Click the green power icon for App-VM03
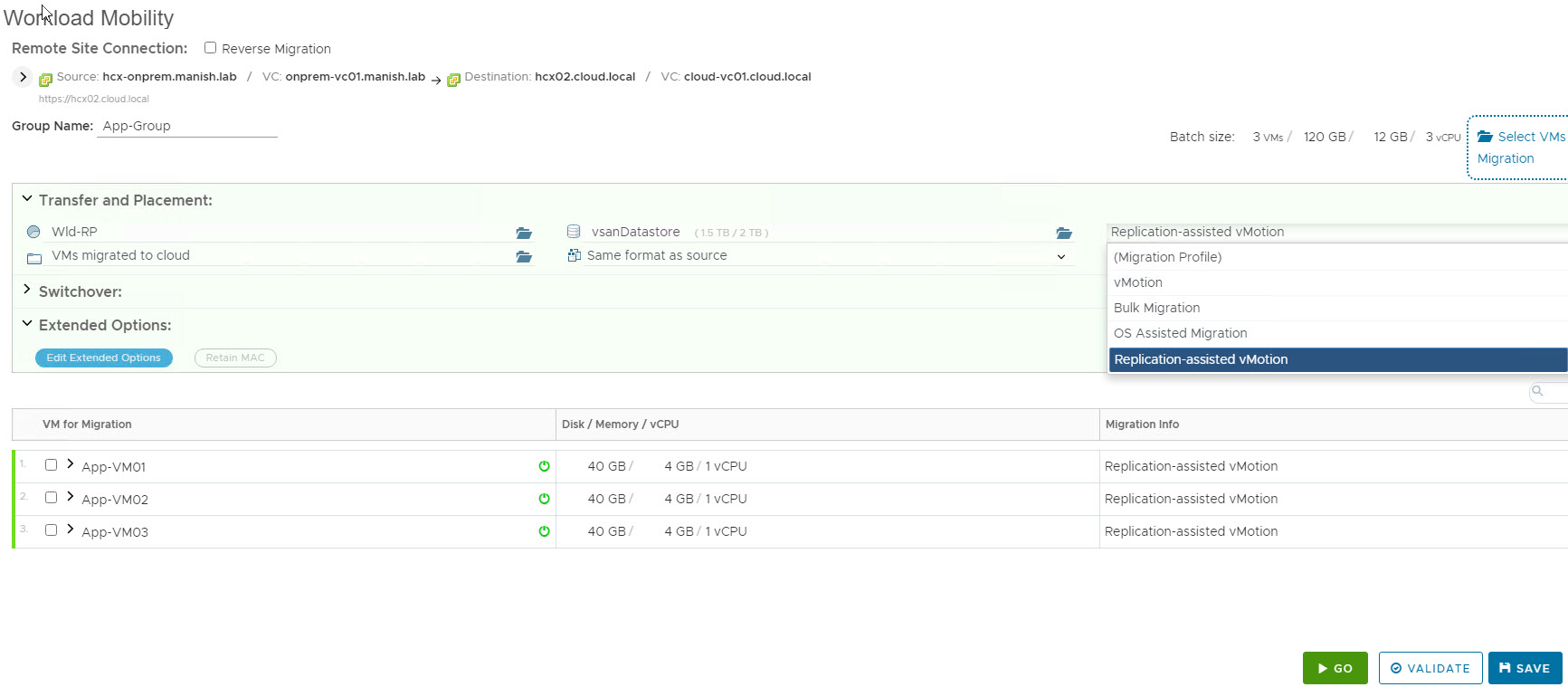This screenshot has width=1568, height=687. 544,531
